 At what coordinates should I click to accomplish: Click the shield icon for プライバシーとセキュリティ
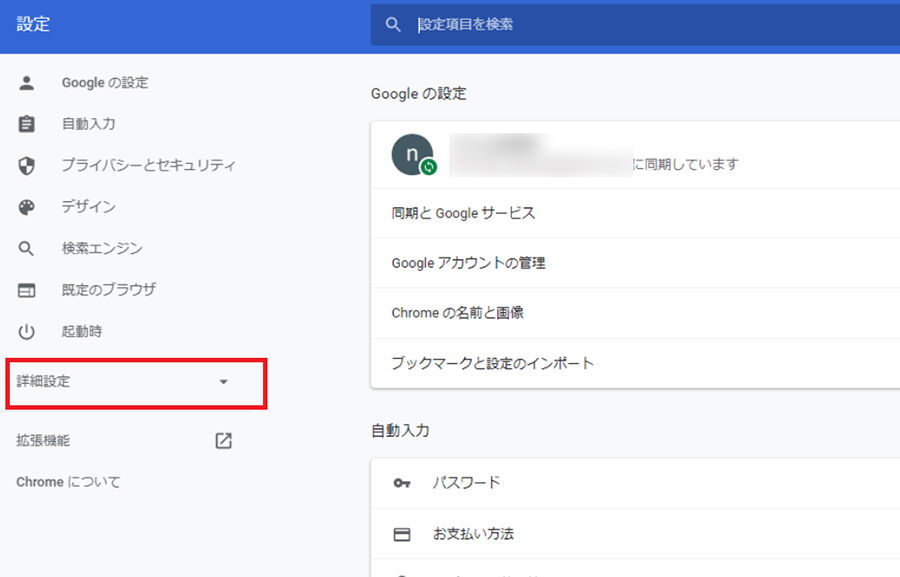[27, 166]
